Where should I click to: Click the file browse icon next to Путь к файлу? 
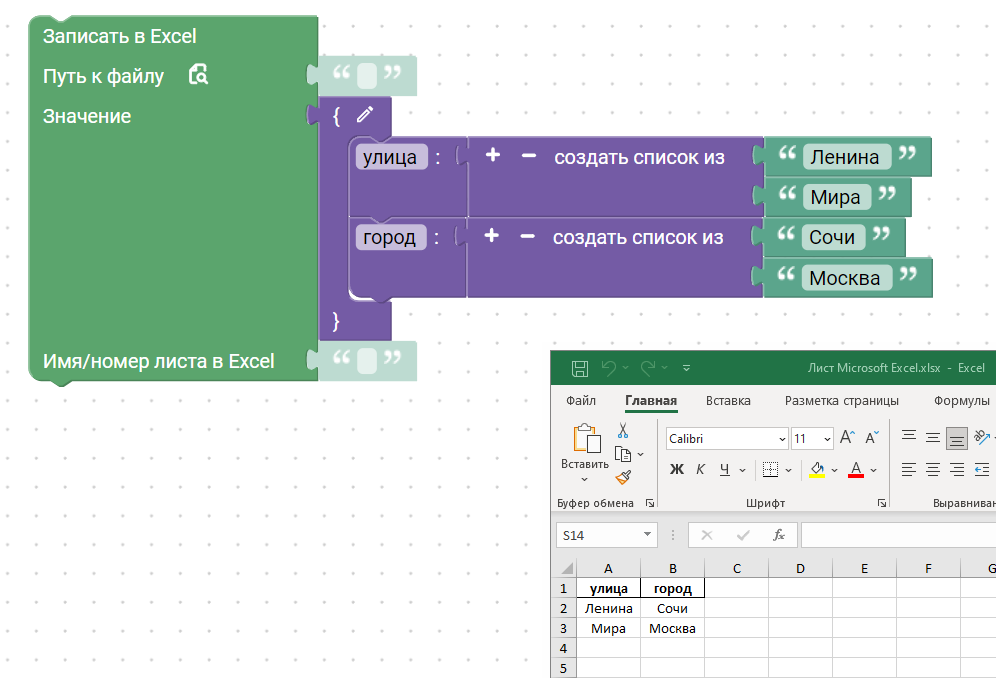point(198,75)
